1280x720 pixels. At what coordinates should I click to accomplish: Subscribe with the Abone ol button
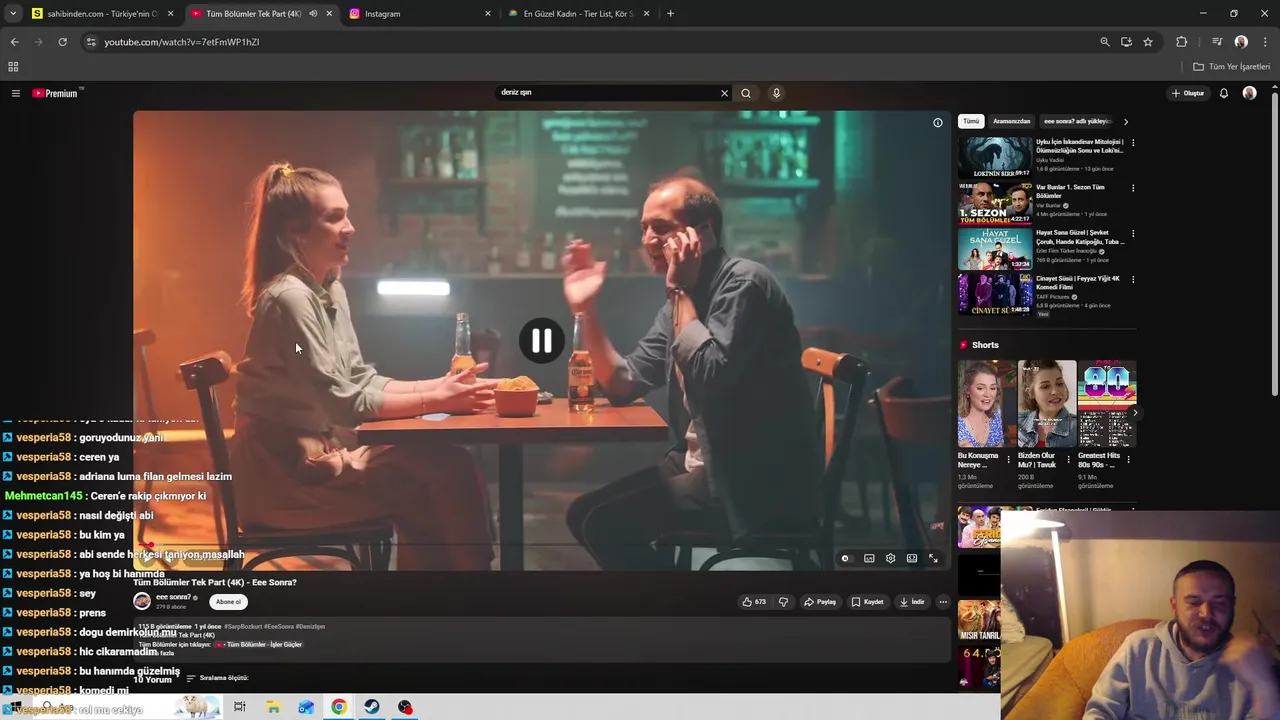[x=228, y=602]
